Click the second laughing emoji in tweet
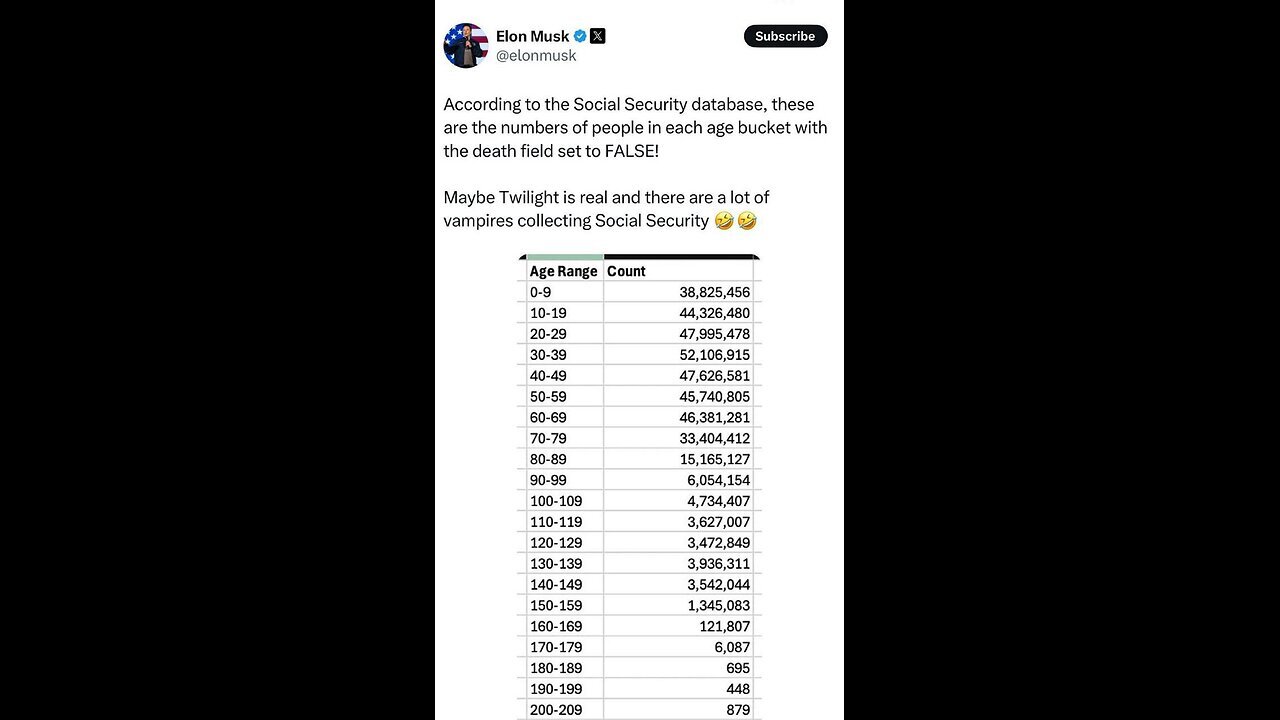 click(x=747, y=221)
